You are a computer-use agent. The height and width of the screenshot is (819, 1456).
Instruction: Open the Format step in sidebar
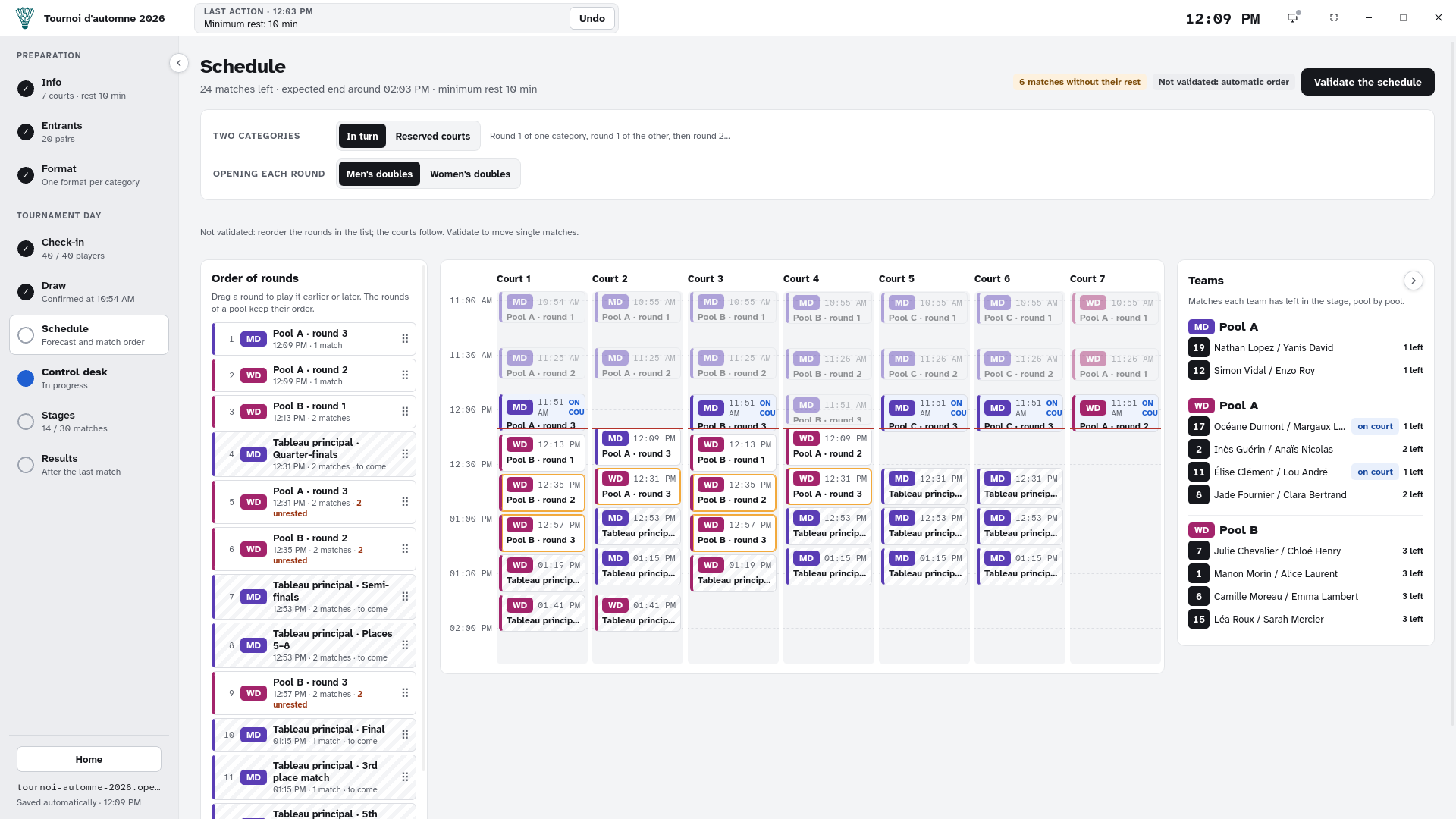pos(89,175)
